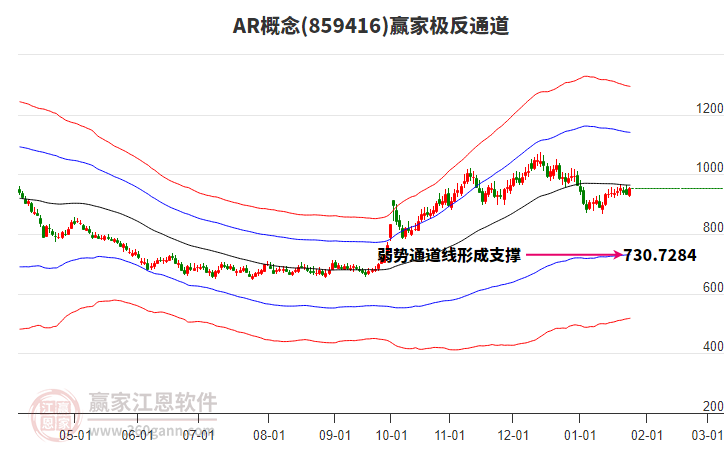726x450 pixels.
Task: Click the x-axis date label 05-01
Action: point(75,435)
